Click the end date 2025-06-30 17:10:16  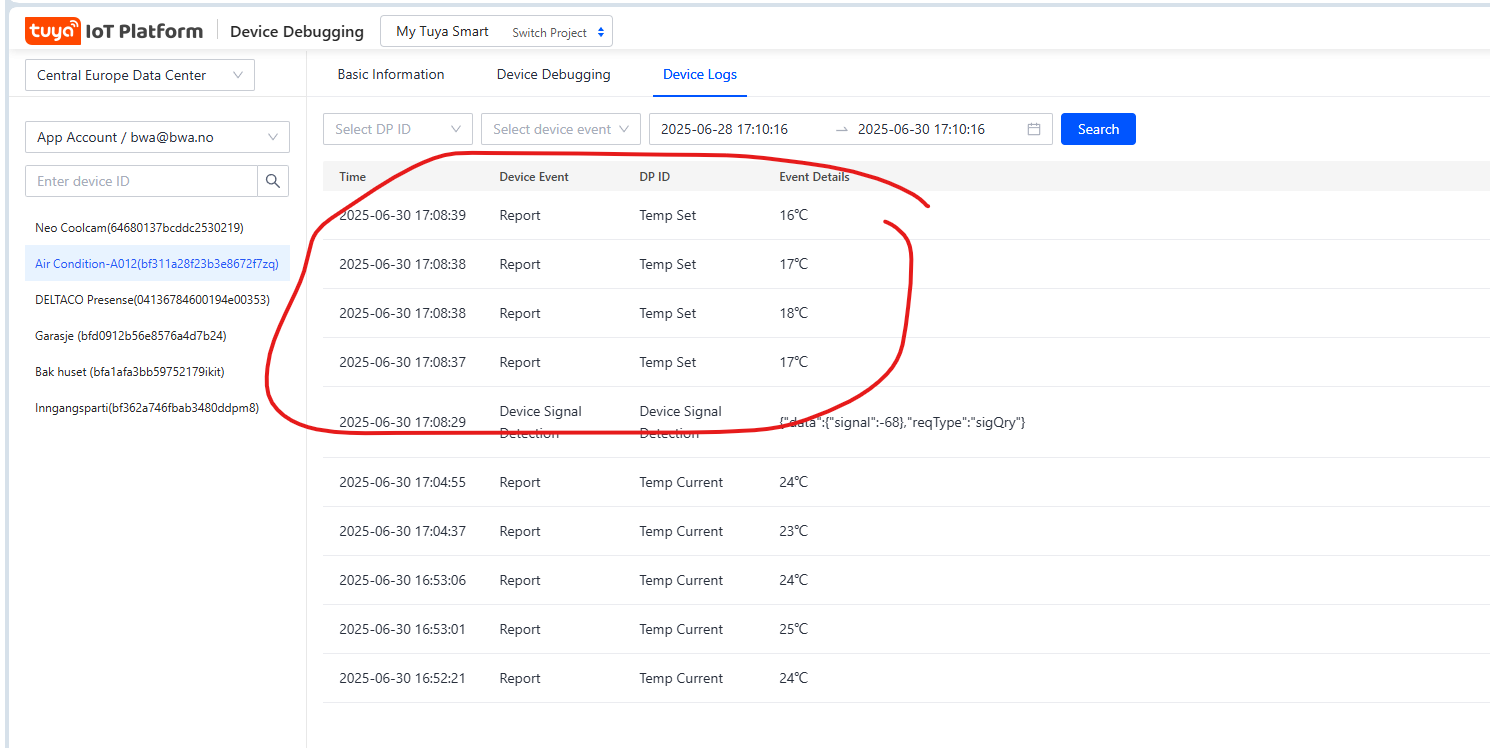(x=922, y=129)
